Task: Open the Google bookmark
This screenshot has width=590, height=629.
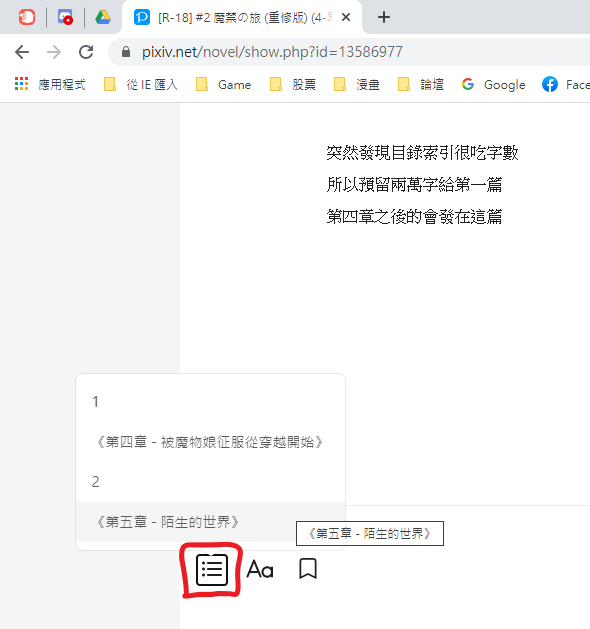Action: click(x=493, y=85)
